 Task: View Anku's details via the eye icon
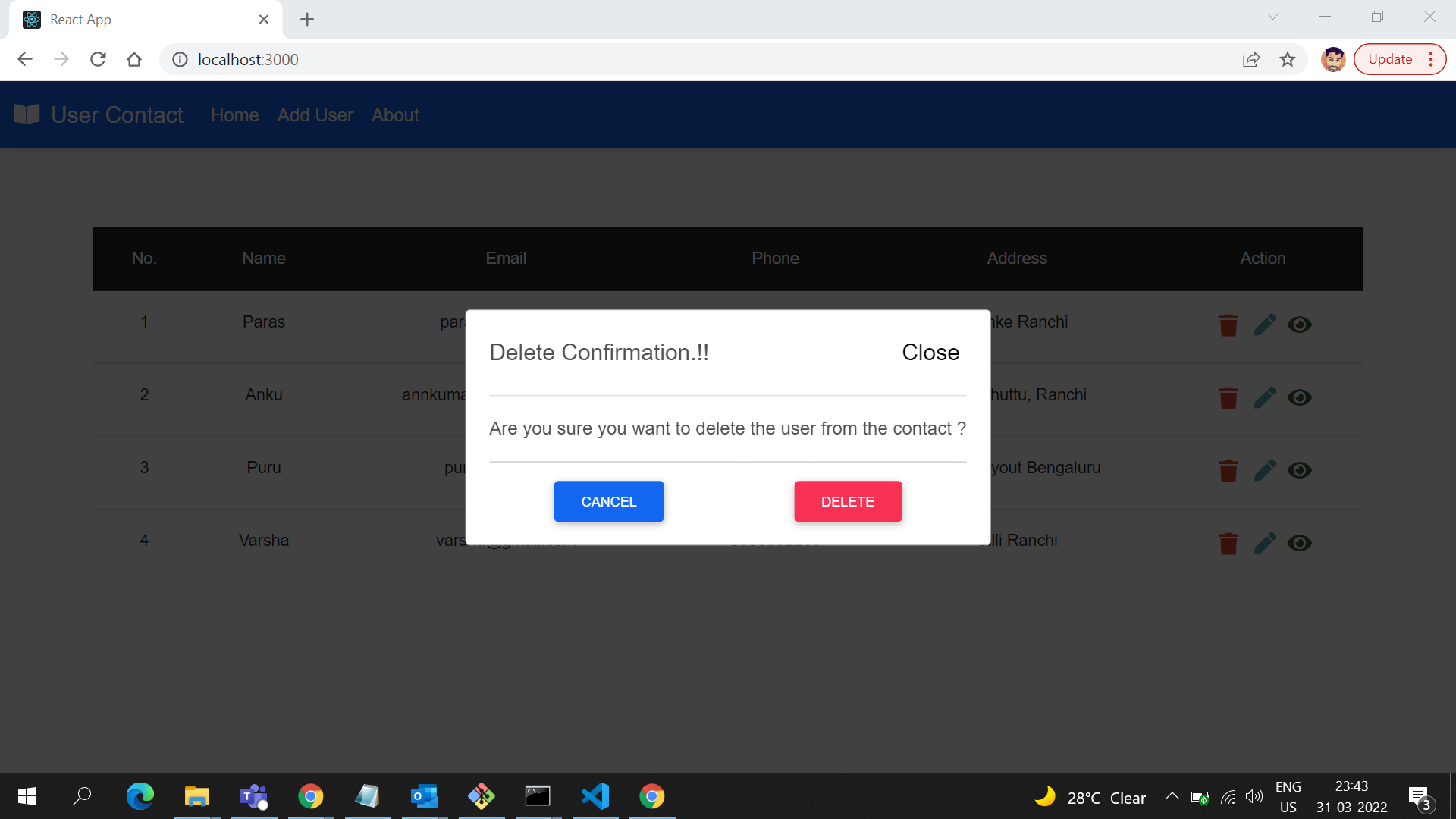click(x=1300, y=397)
